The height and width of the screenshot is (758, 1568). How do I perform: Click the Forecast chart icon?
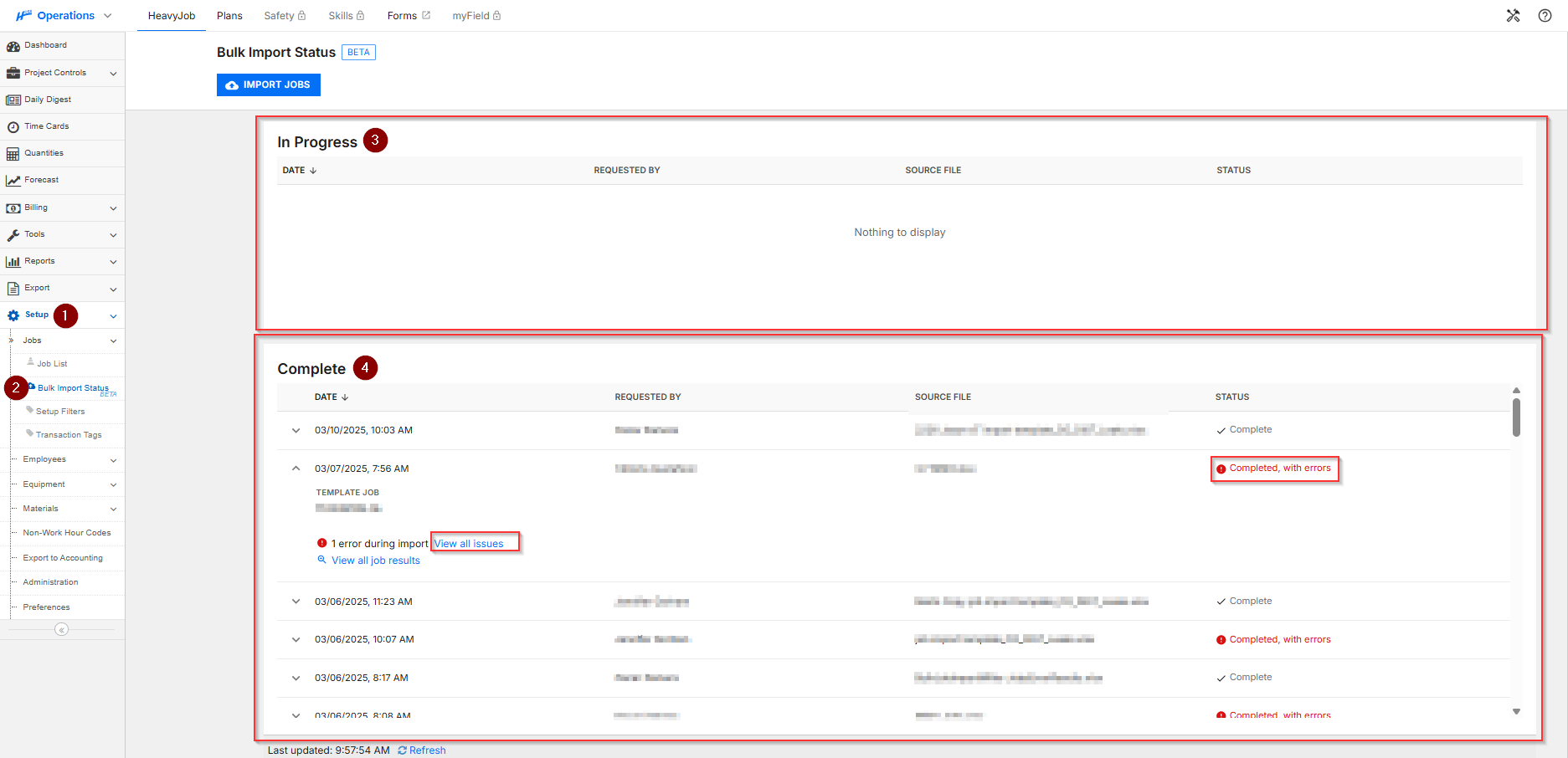pos(13,181)
